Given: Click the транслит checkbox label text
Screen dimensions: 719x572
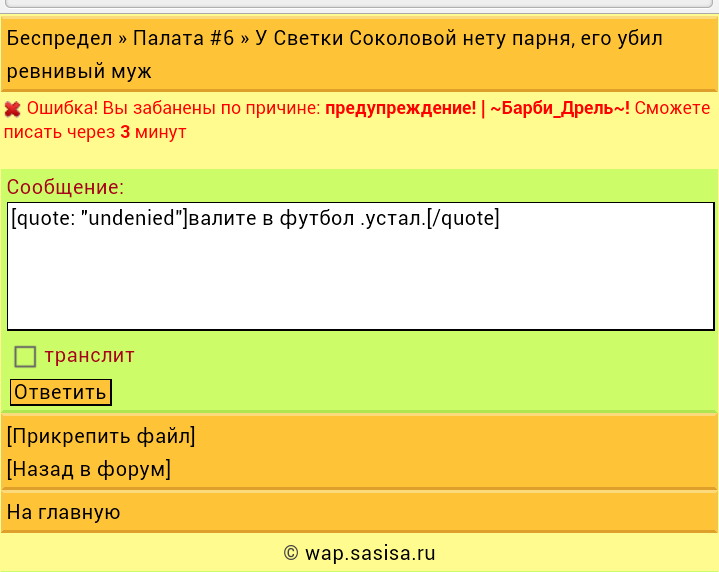Looking at the screenshot, I should pyautogui.click(x=89, y=356).
